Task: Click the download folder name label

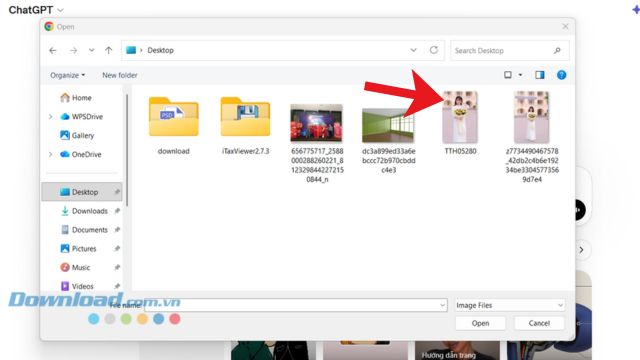Action: tap(173, 151)
